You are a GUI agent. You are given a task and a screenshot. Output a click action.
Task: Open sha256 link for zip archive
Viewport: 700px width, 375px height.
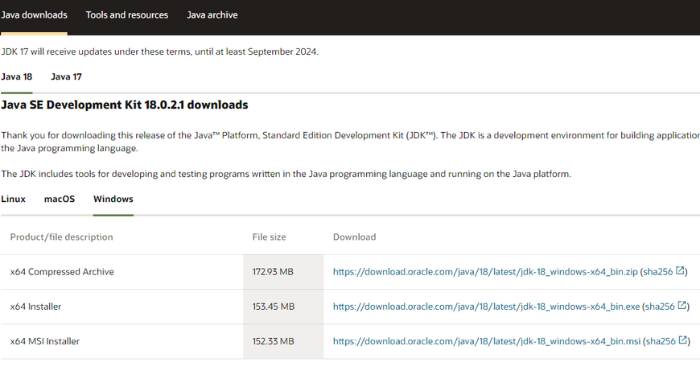(x=658, y=272)
